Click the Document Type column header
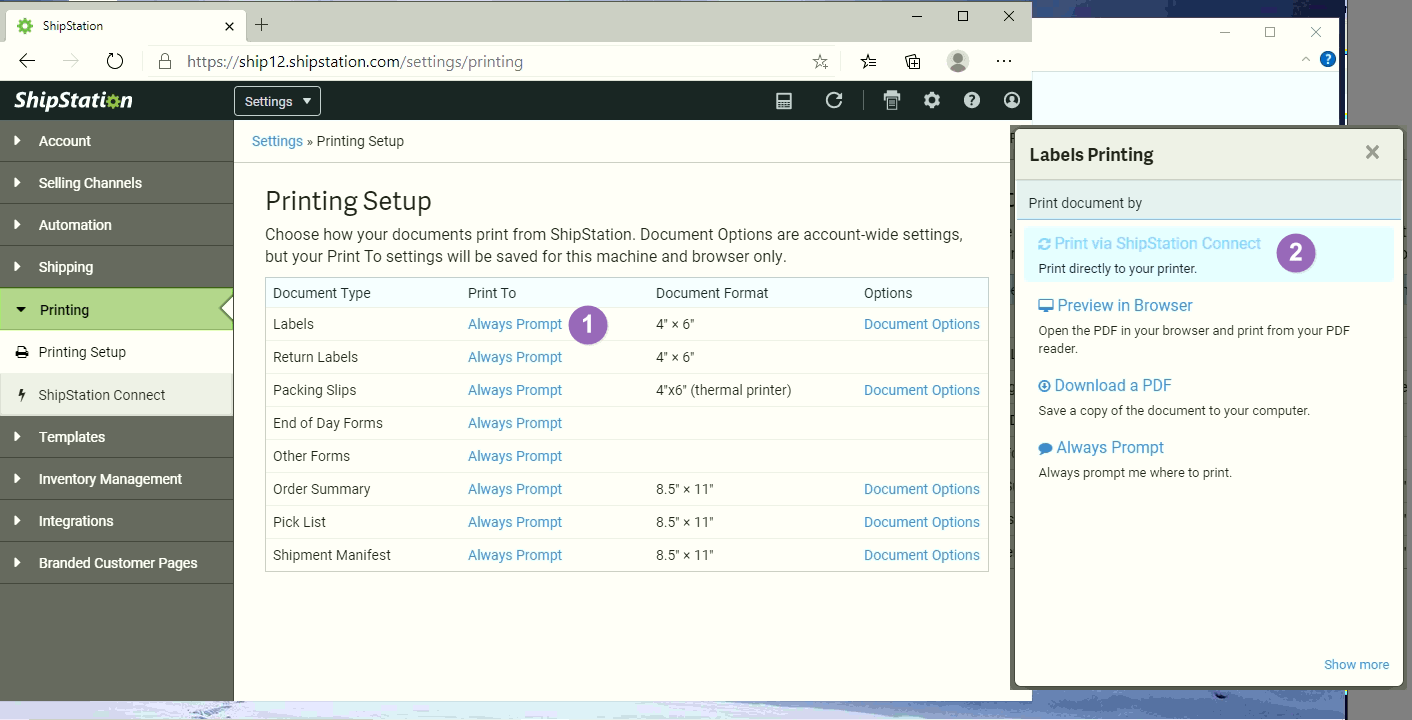Screen dimensions: 1412x720 pos(322,293)
